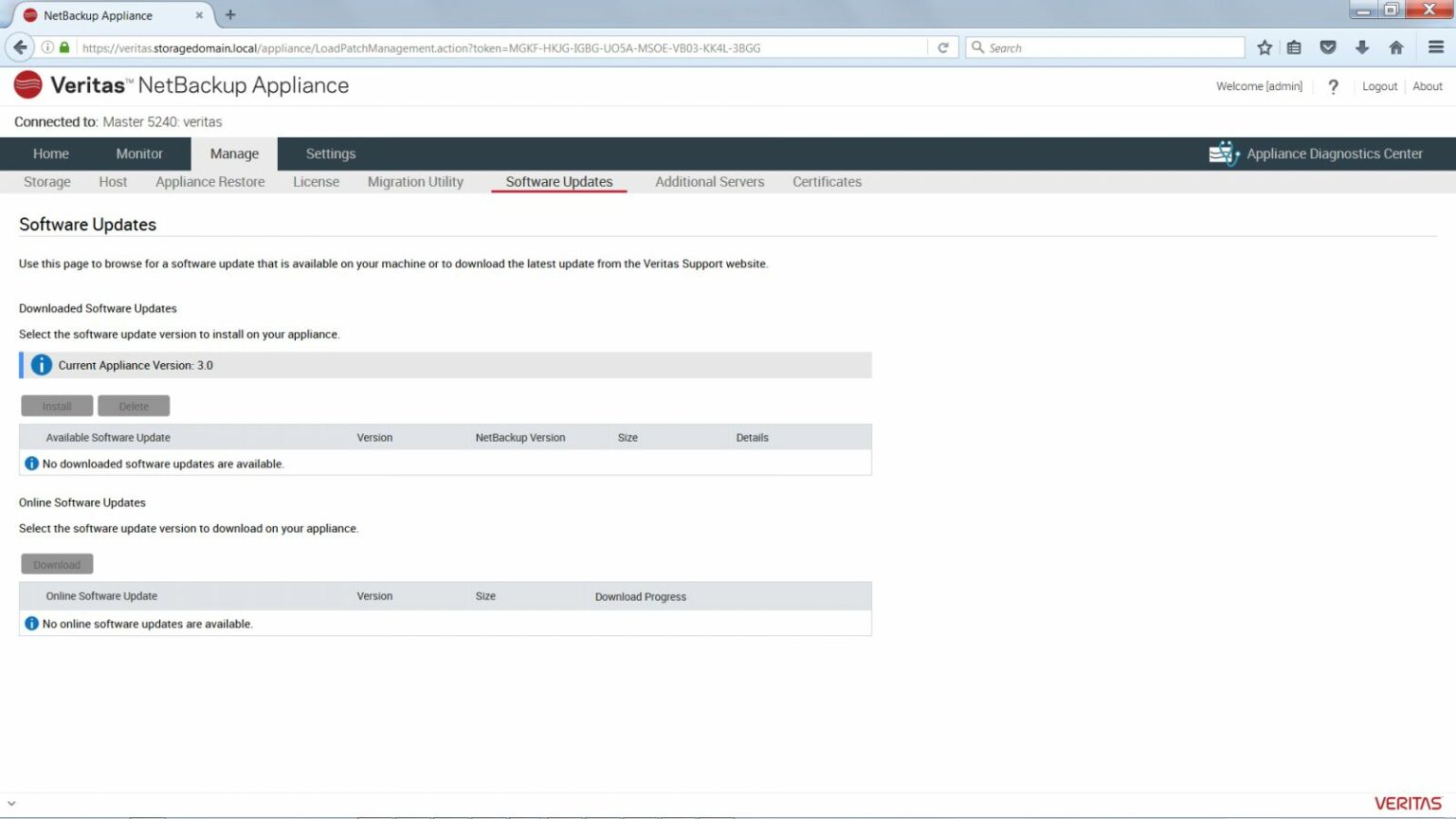Image resolution: width=1456 pixels, height=819 pixels.
Task: Click the Veritas red logo icon
Action: (x=28, y=85)
